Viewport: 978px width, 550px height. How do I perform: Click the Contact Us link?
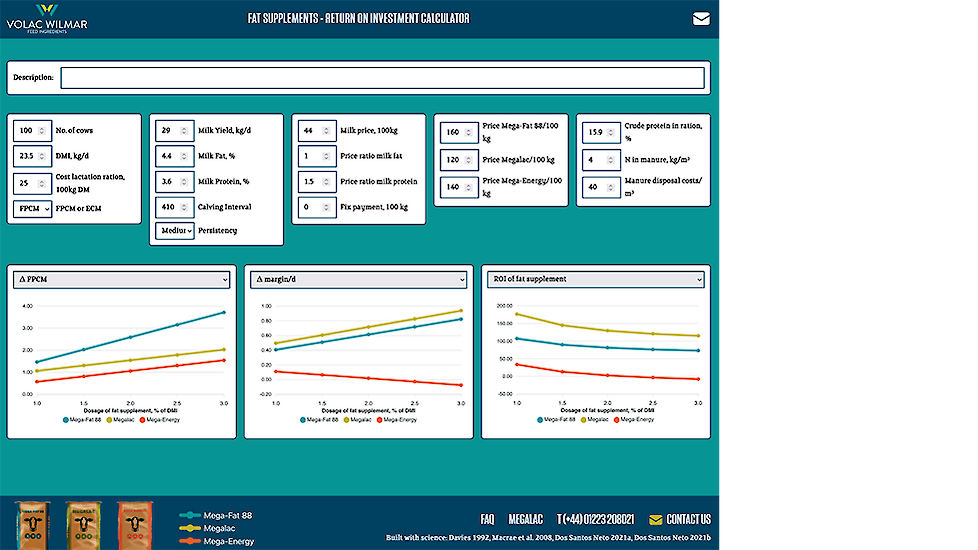688,519
